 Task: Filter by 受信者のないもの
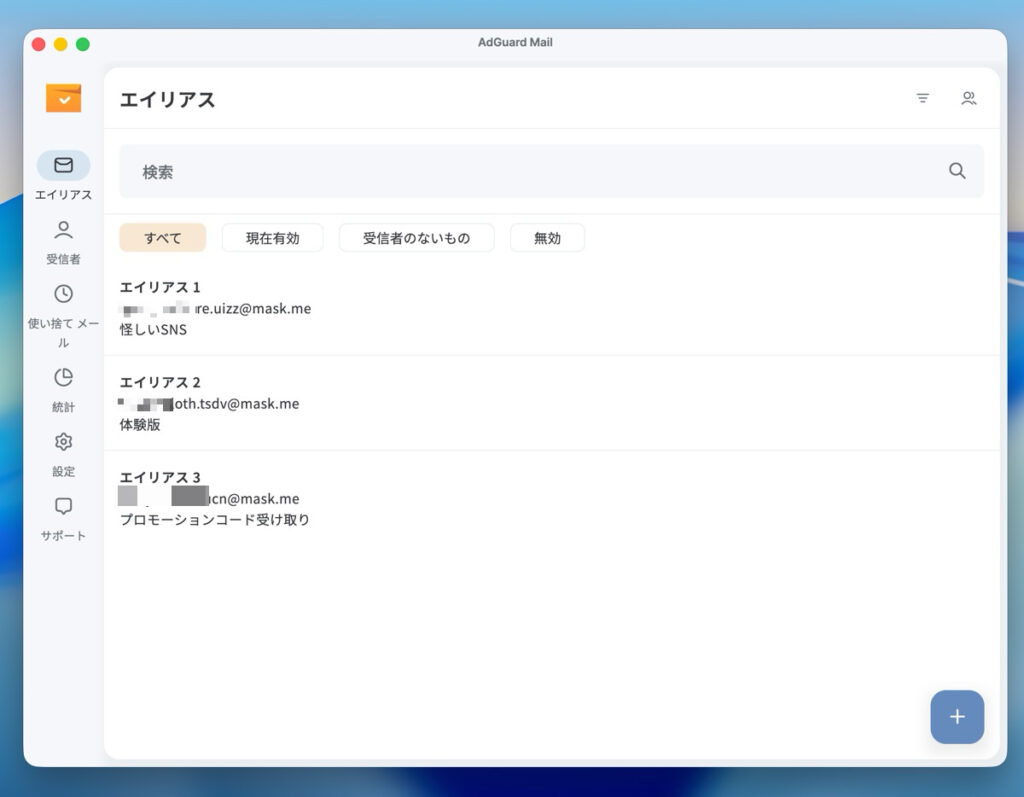coord(416,238)
